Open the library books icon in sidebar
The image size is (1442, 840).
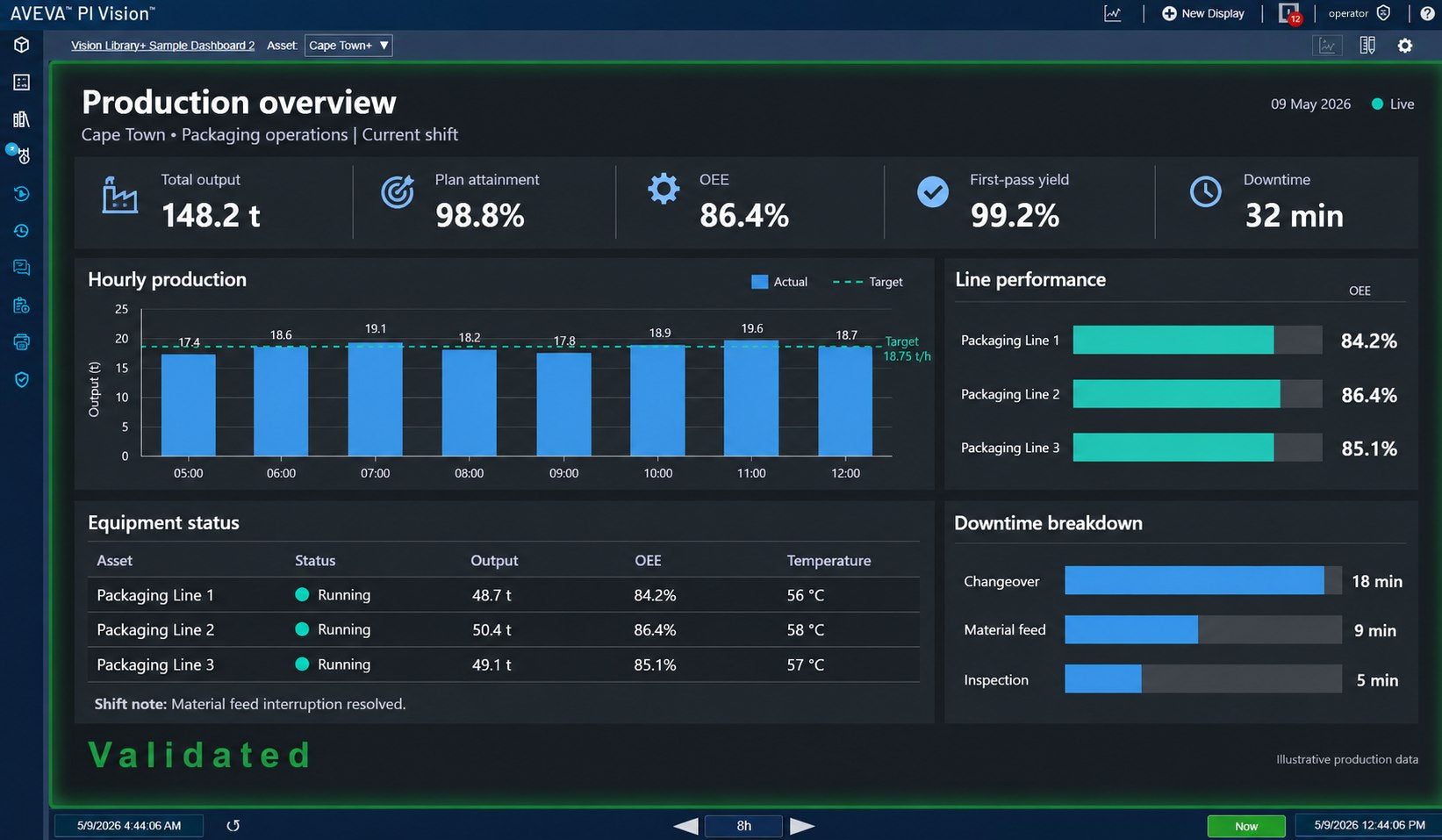pos(22,119)
